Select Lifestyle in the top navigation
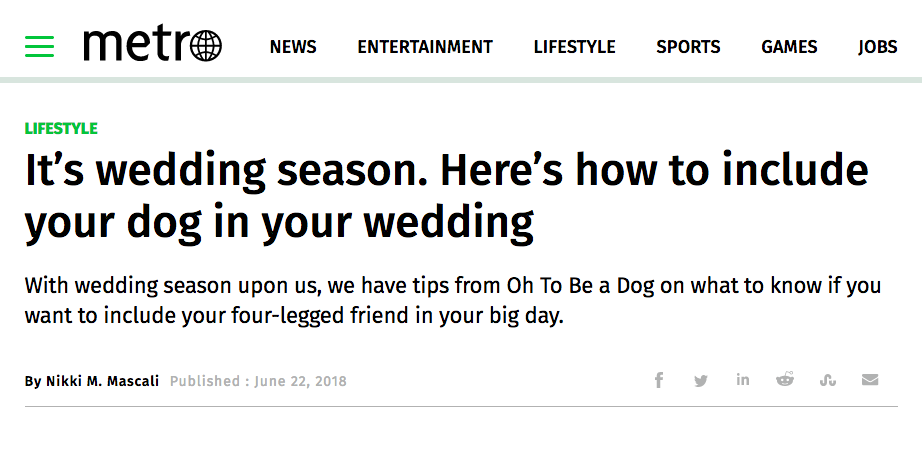This screenshot has width=922, height=465. click(574, 47)
